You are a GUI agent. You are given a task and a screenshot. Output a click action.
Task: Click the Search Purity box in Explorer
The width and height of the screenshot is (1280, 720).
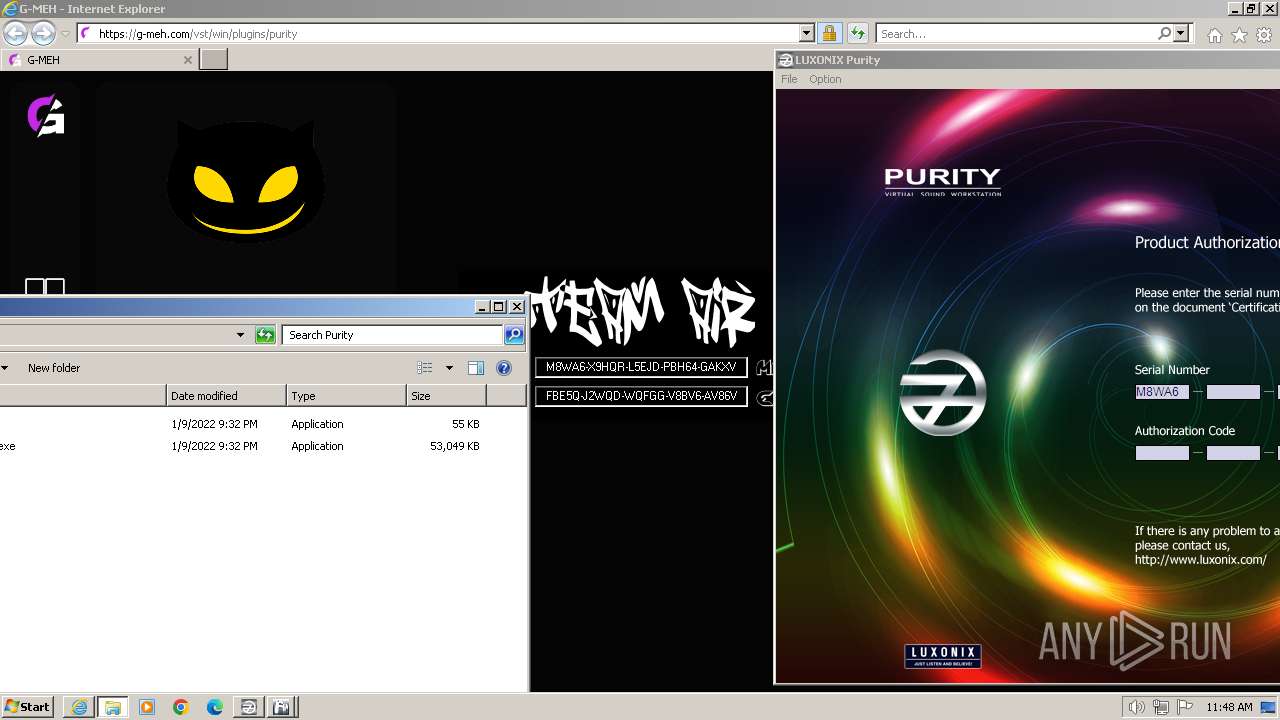[392, 335]
